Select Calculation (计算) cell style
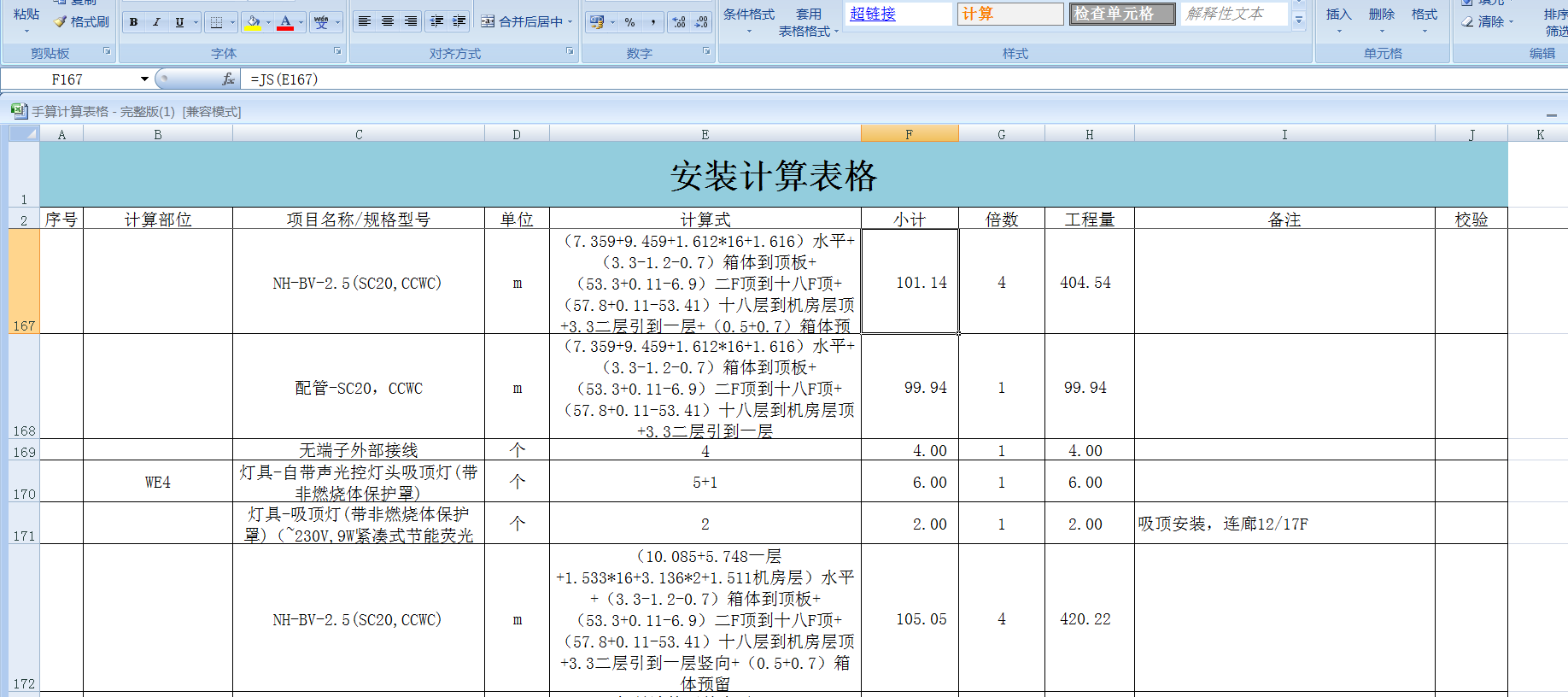 click(1010, 14)
